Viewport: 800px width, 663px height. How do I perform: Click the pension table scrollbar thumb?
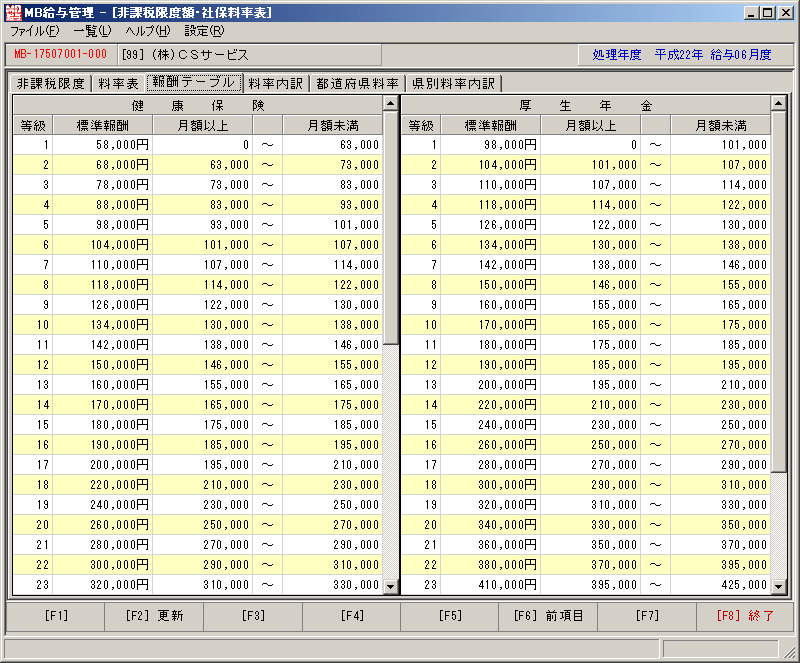point(779,292)
